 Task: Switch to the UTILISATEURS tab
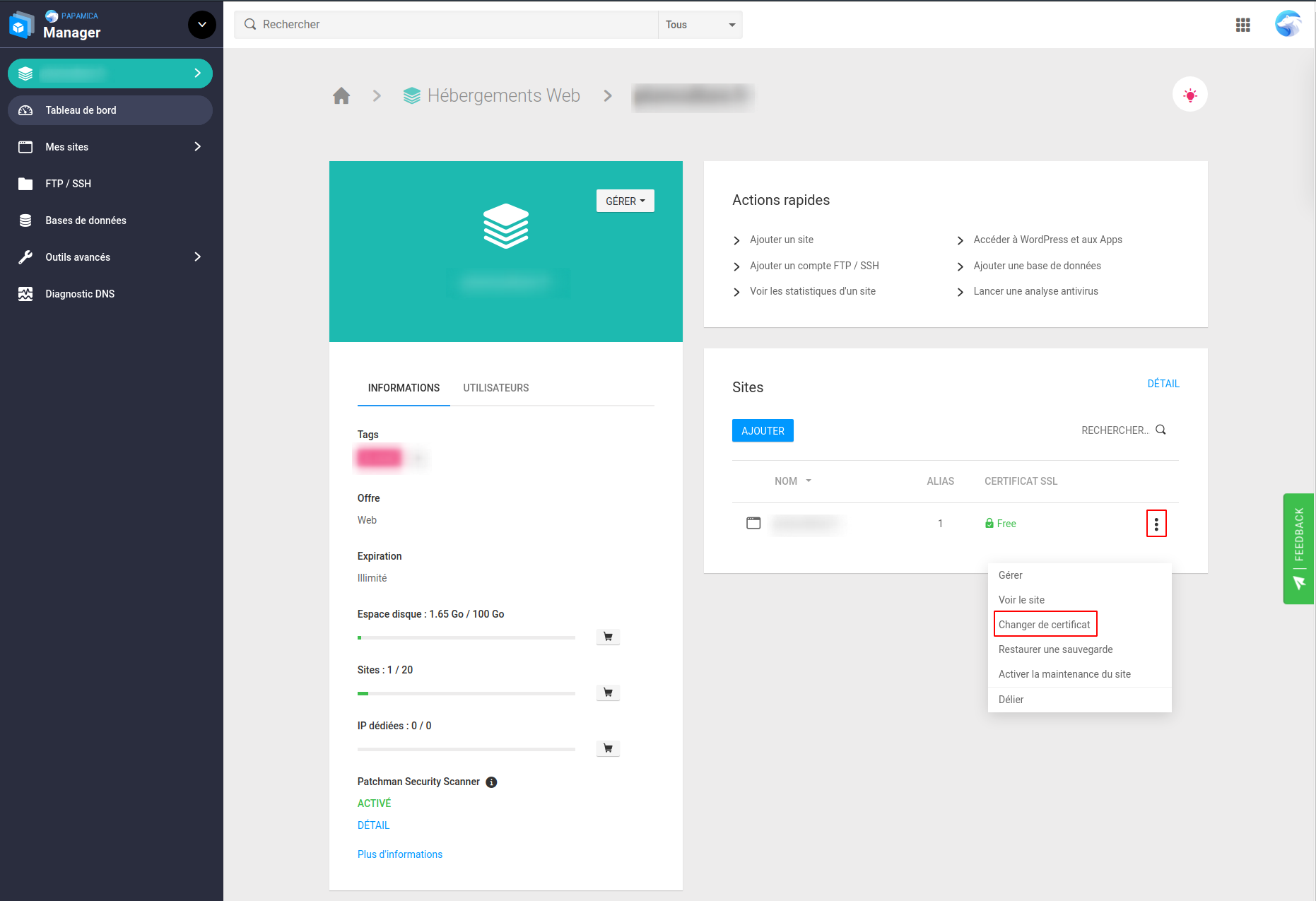[x=495, y=388]
